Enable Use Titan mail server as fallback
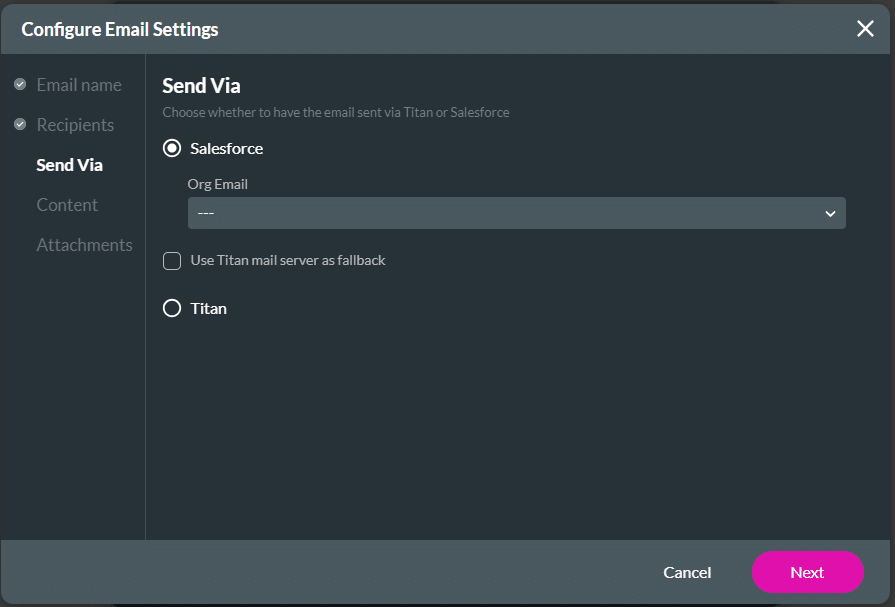This screenshot has width=895, height=607. (172, 261)
